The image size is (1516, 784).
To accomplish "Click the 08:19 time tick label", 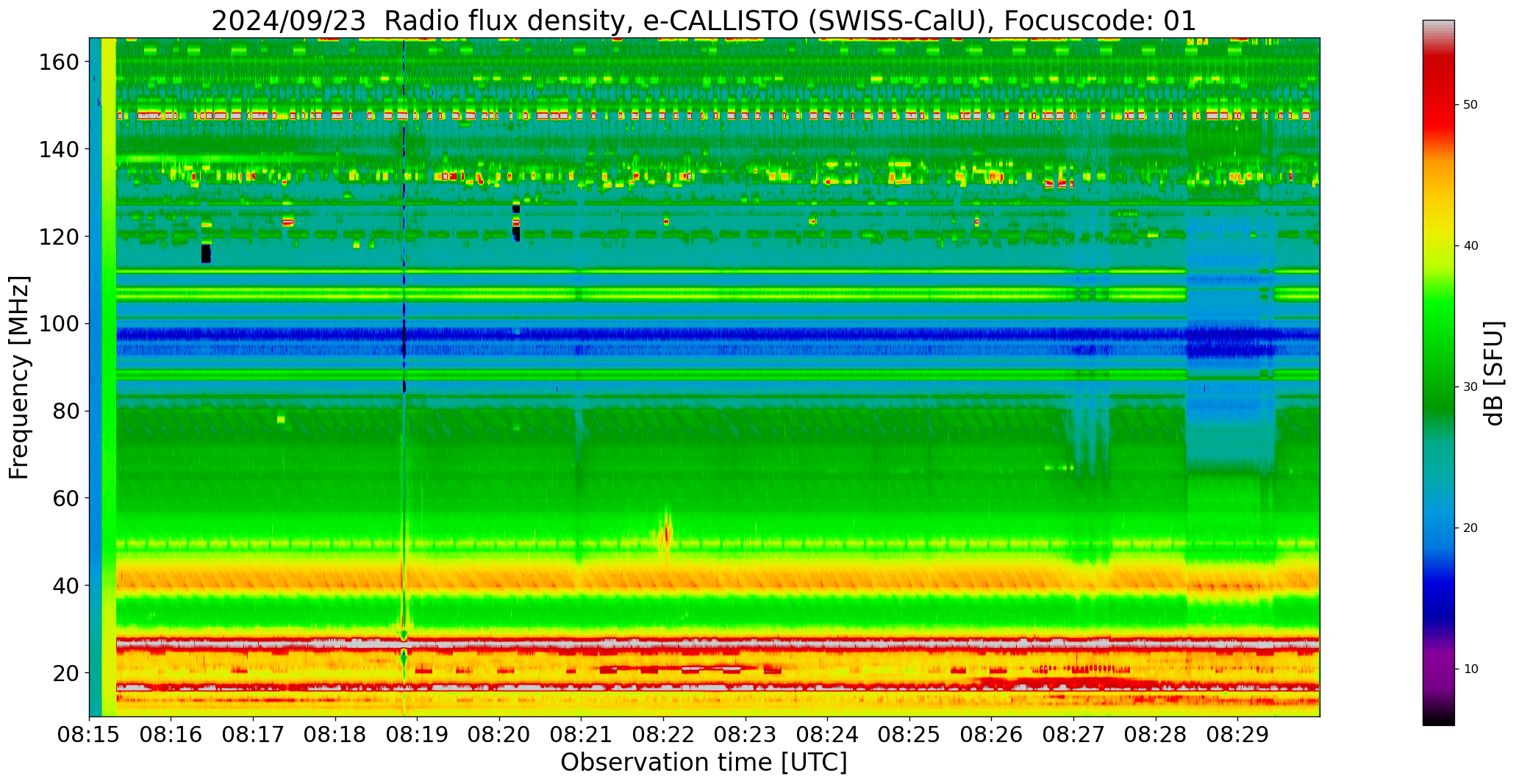I will click(418, 734).
